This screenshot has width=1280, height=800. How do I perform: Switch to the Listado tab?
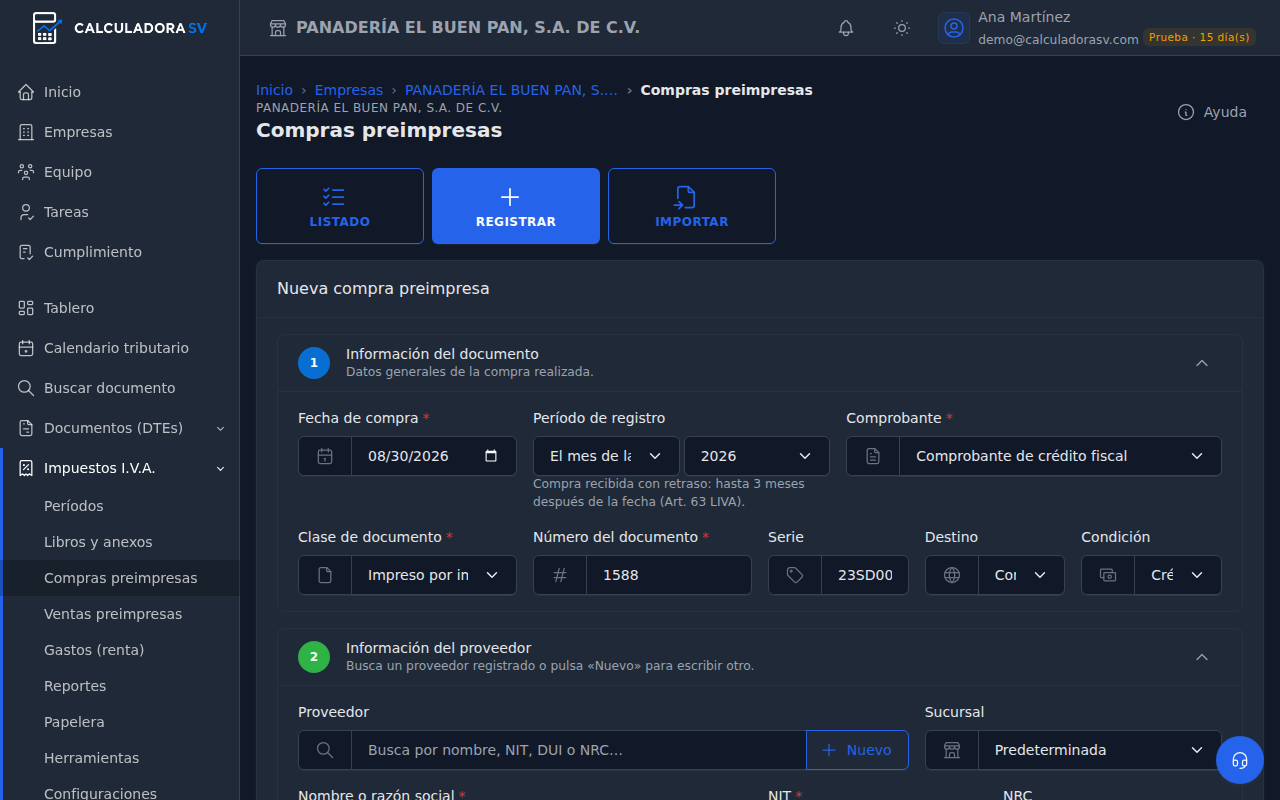[340, 206]
